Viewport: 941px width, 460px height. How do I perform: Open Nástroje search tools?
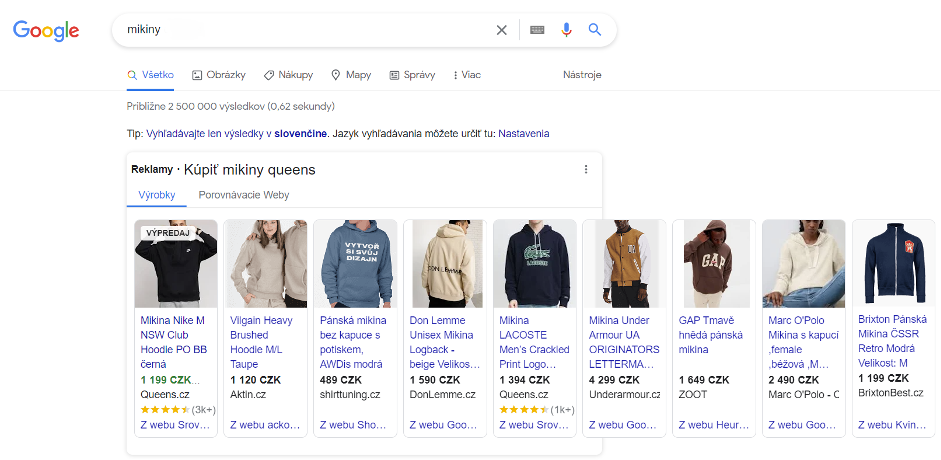[x=582, y=75]
